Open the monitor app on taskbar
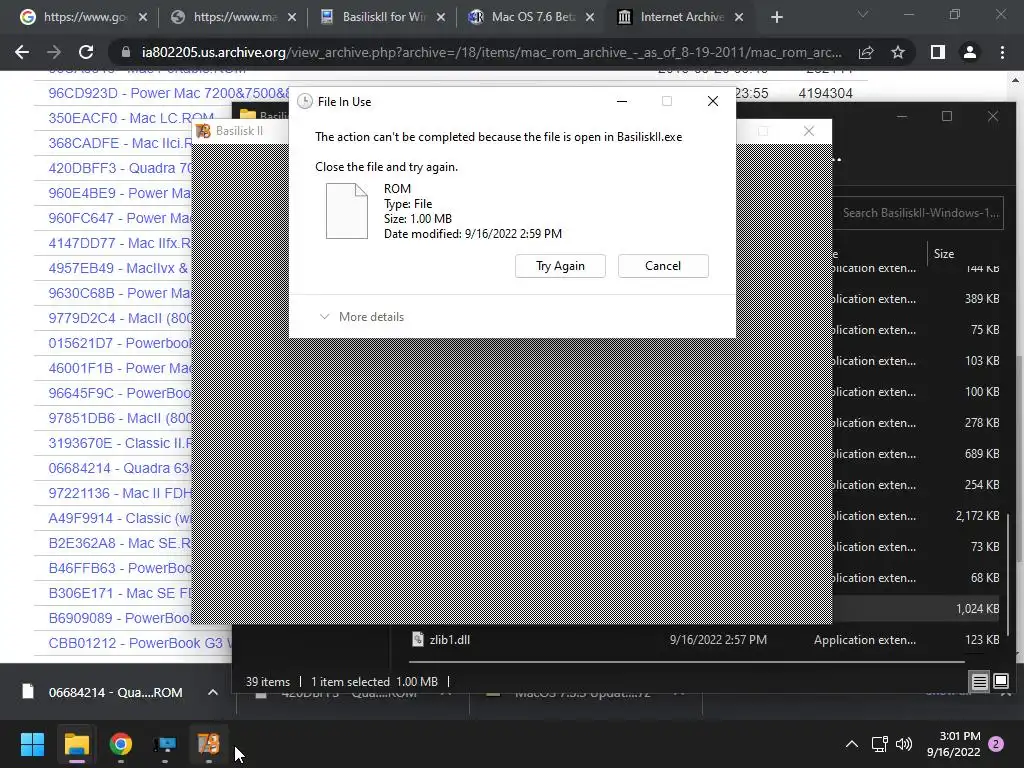 [165, 744]
